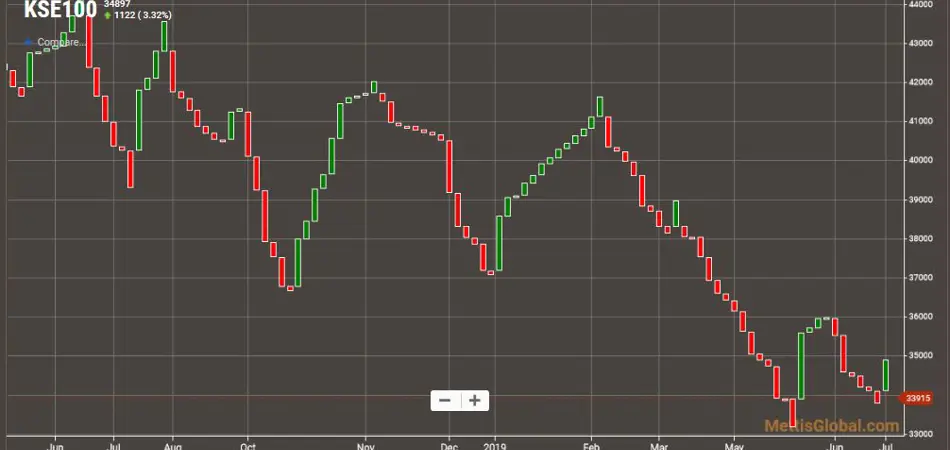Click the Oct label on time axis
Screen dimensions: 950x450
point(247,440)
